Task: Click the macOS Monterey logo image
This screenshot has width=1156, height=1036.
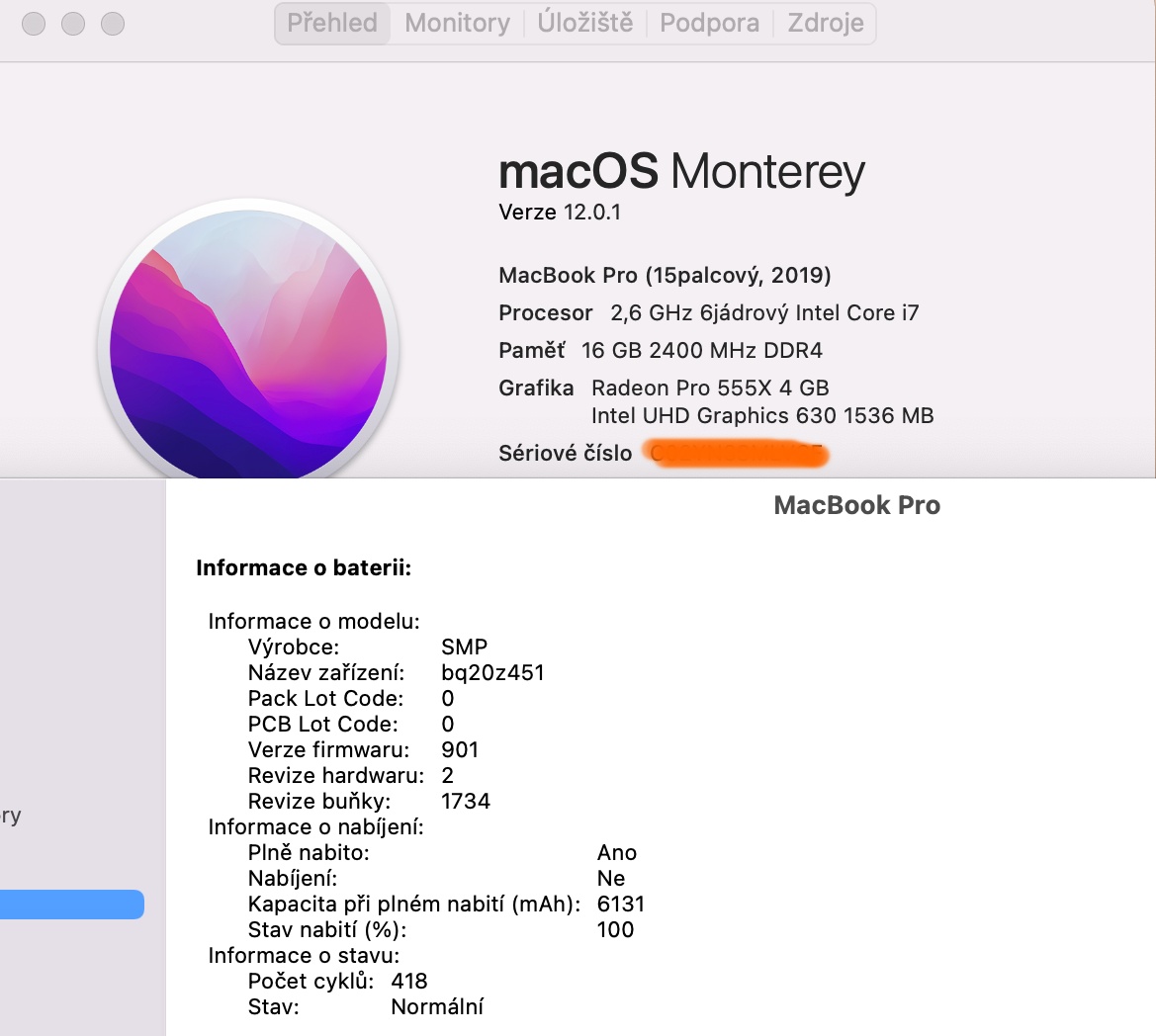Action: 247,339
